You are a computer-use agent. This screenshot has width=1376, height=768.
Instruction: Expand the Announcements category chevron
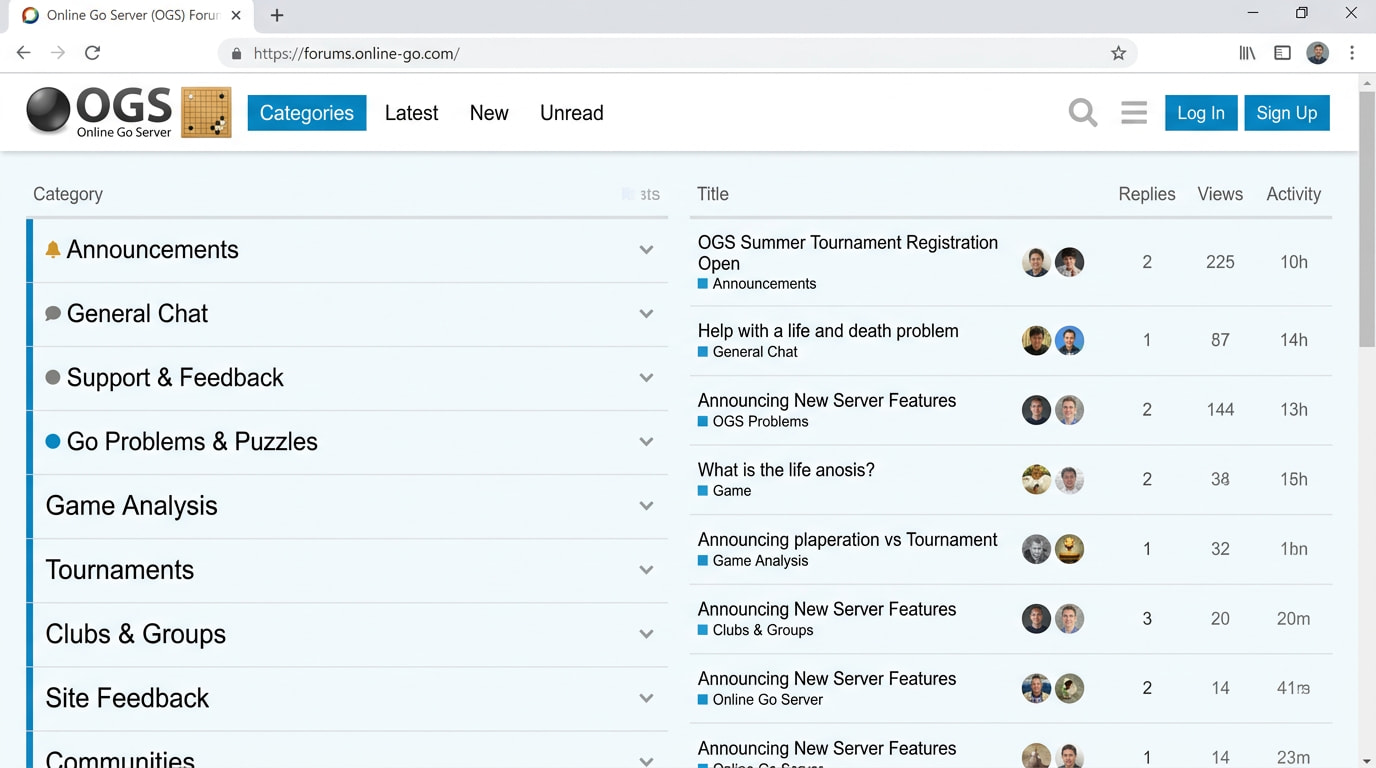coord(646,250)
